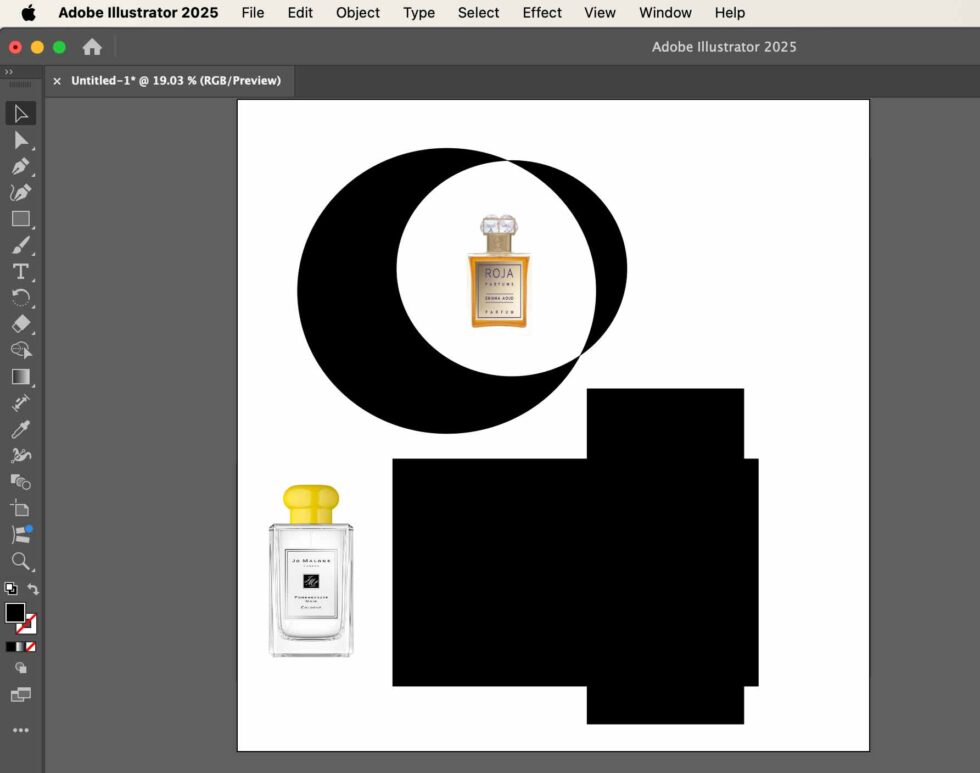The width and height of the screenshot is (980, 773).
Task: Select the Type tool
Action: click(21, 271)
